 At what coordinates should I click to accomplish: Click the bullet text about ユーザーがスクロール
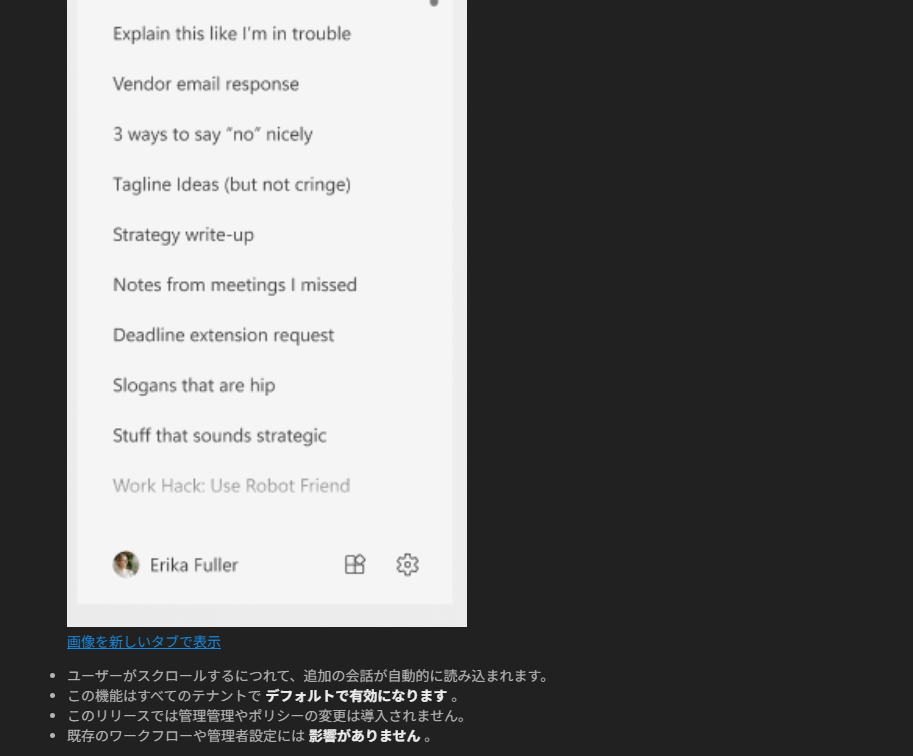click(309, 676)
